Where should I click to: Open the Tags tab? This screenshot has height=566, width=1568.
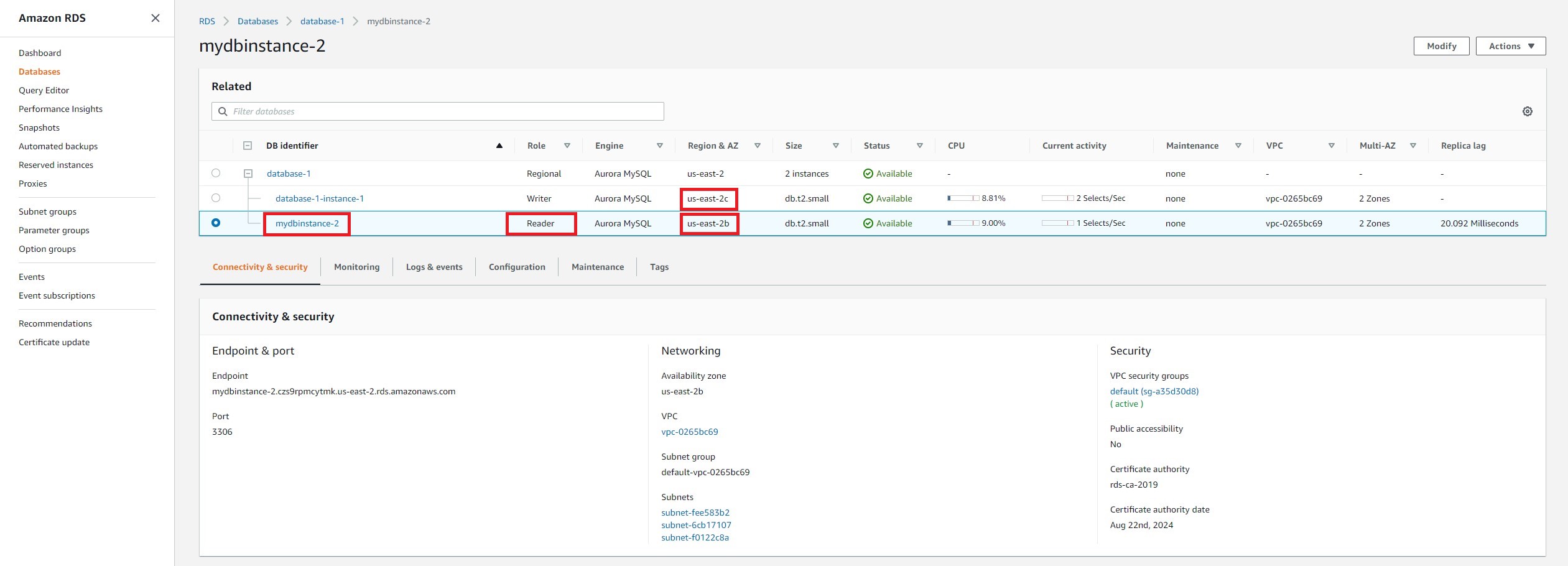coord(659,267)
